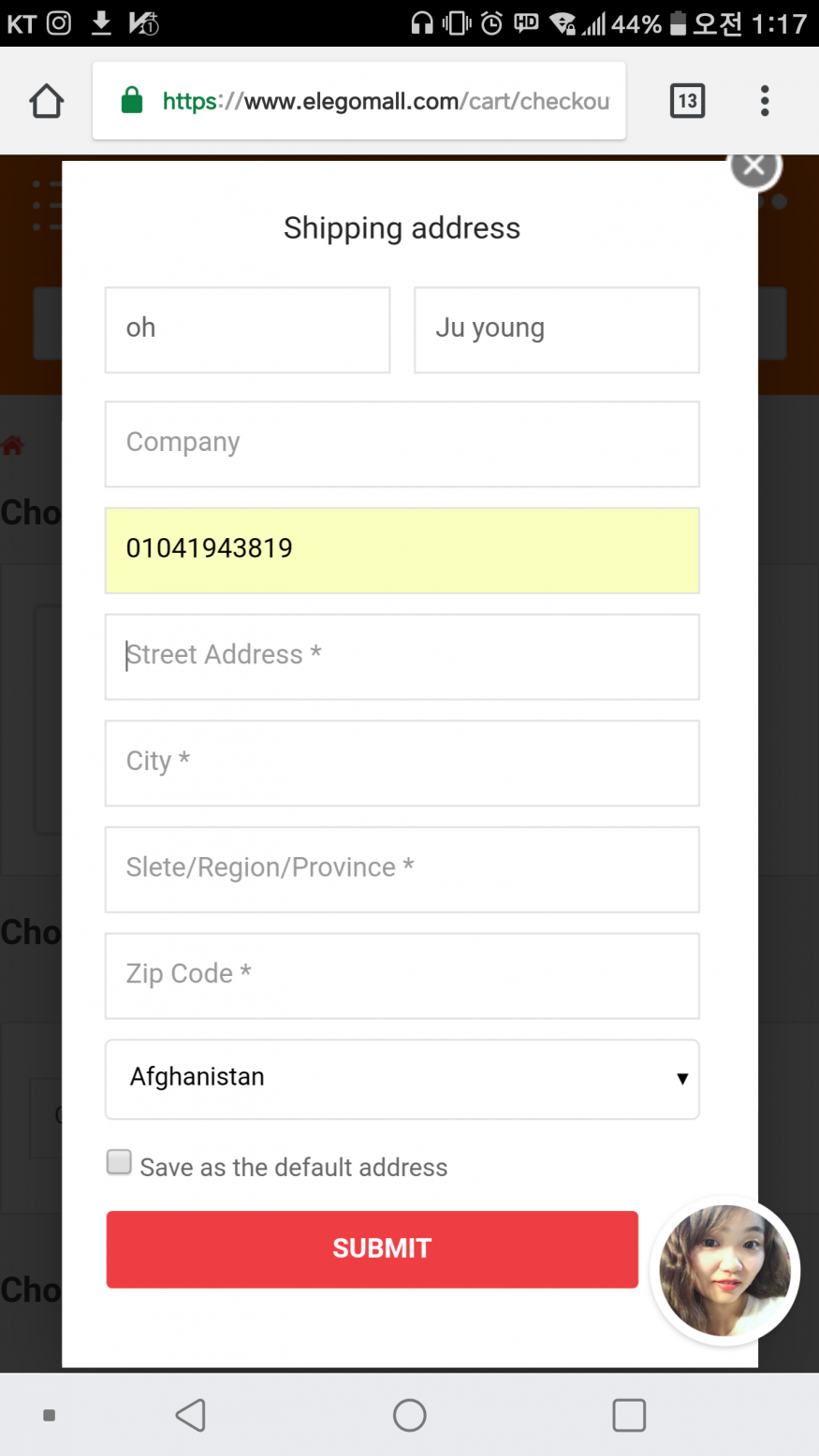Select the State/Region/Province field
The height and width of the screenshot is (1456, 819).
[402, 868]
